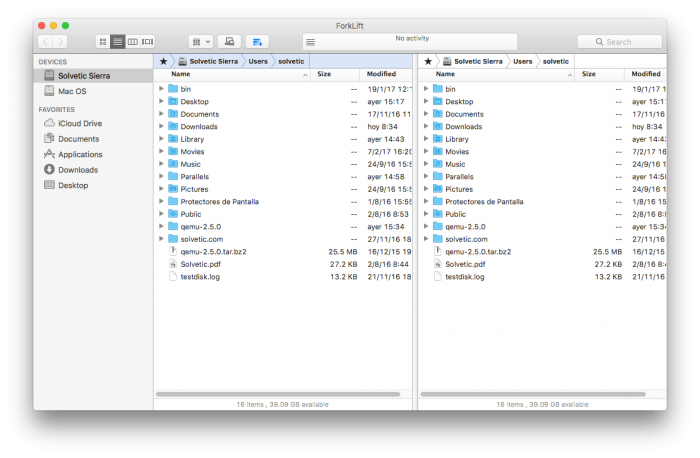
Task: Click the Search field
Action: click(x=620, y=42)
